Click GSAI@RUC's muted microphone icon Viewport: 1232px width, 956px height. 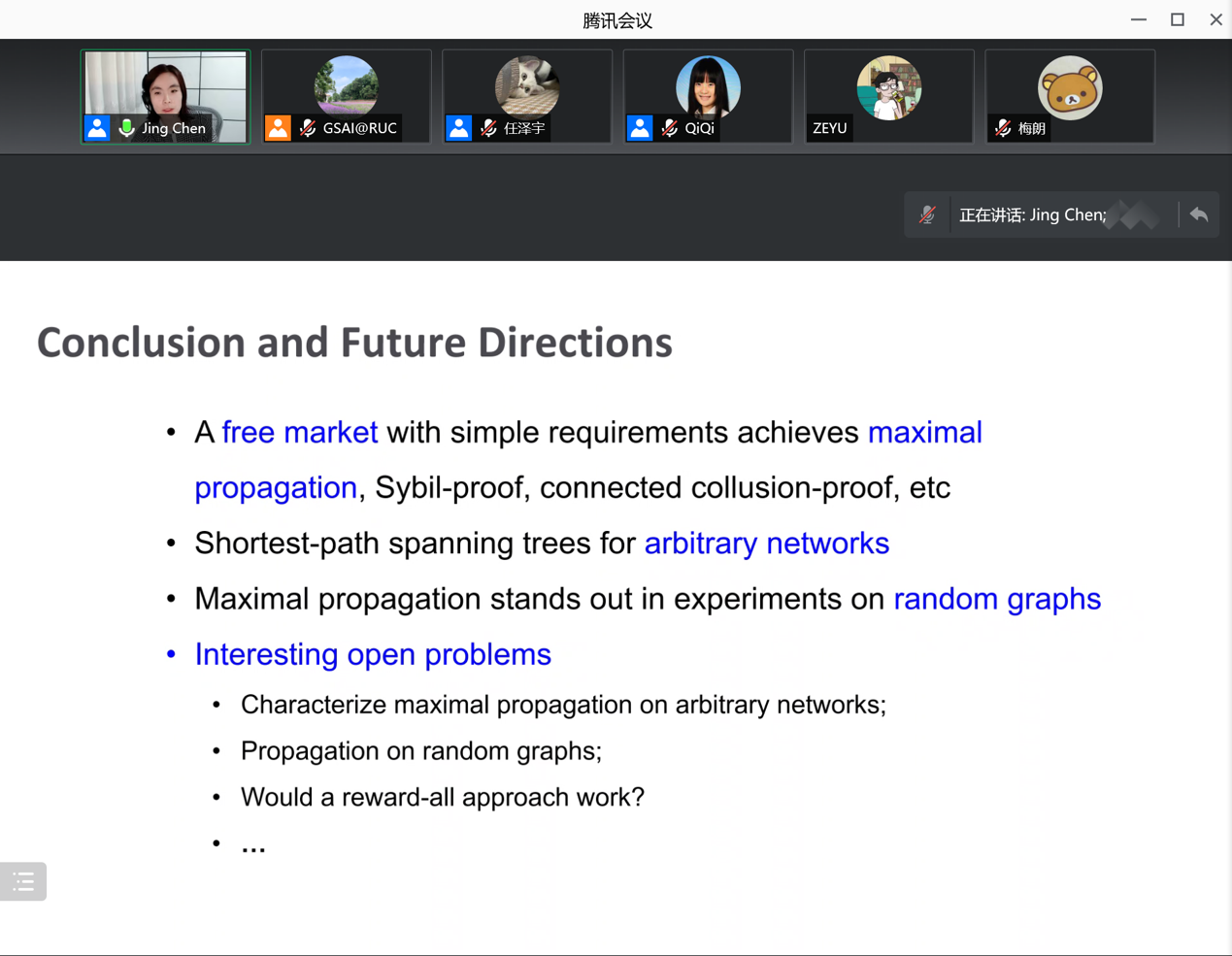(308, 128)
